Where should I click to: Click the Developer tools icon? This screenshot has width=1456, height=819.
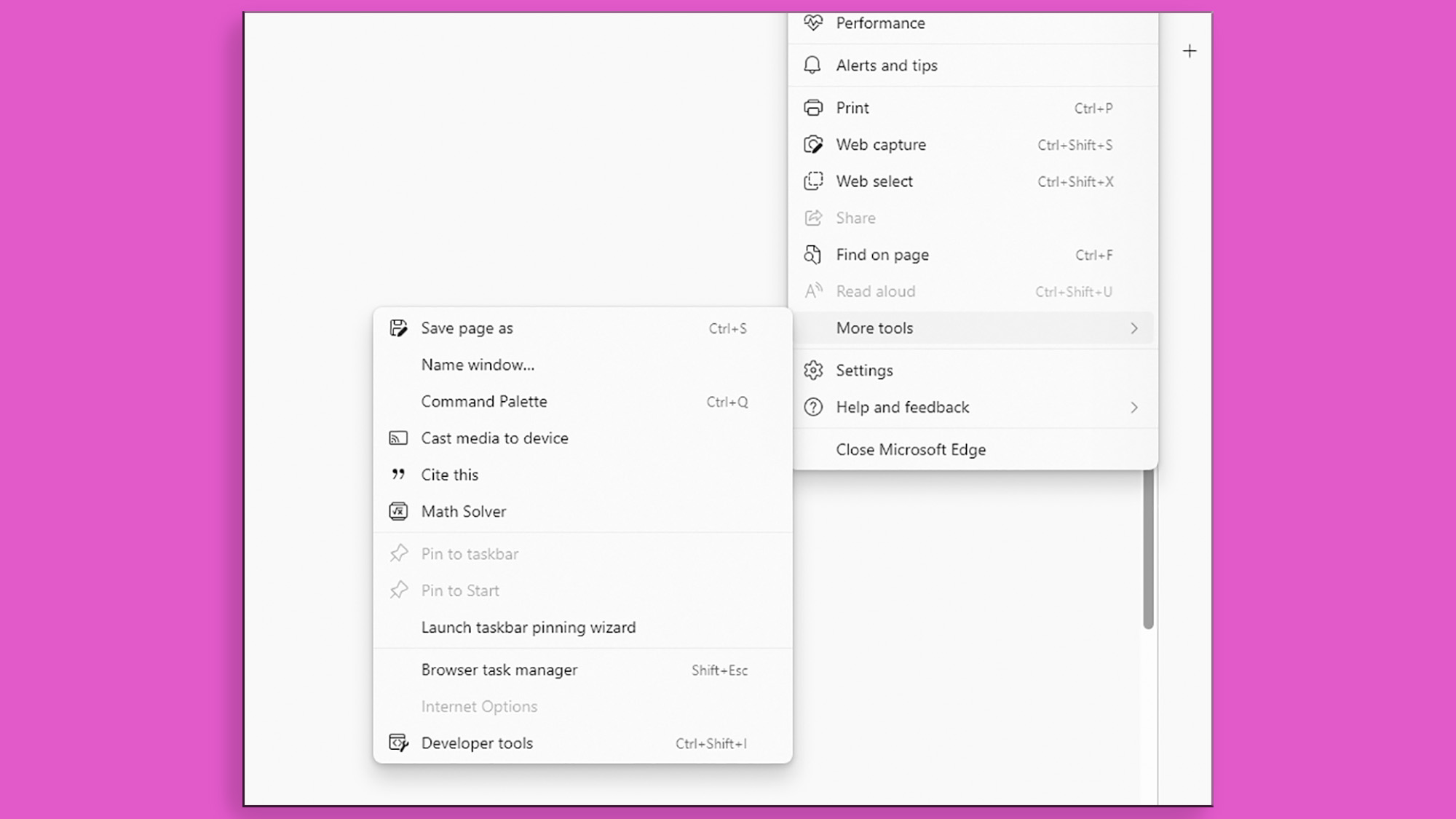398,742
